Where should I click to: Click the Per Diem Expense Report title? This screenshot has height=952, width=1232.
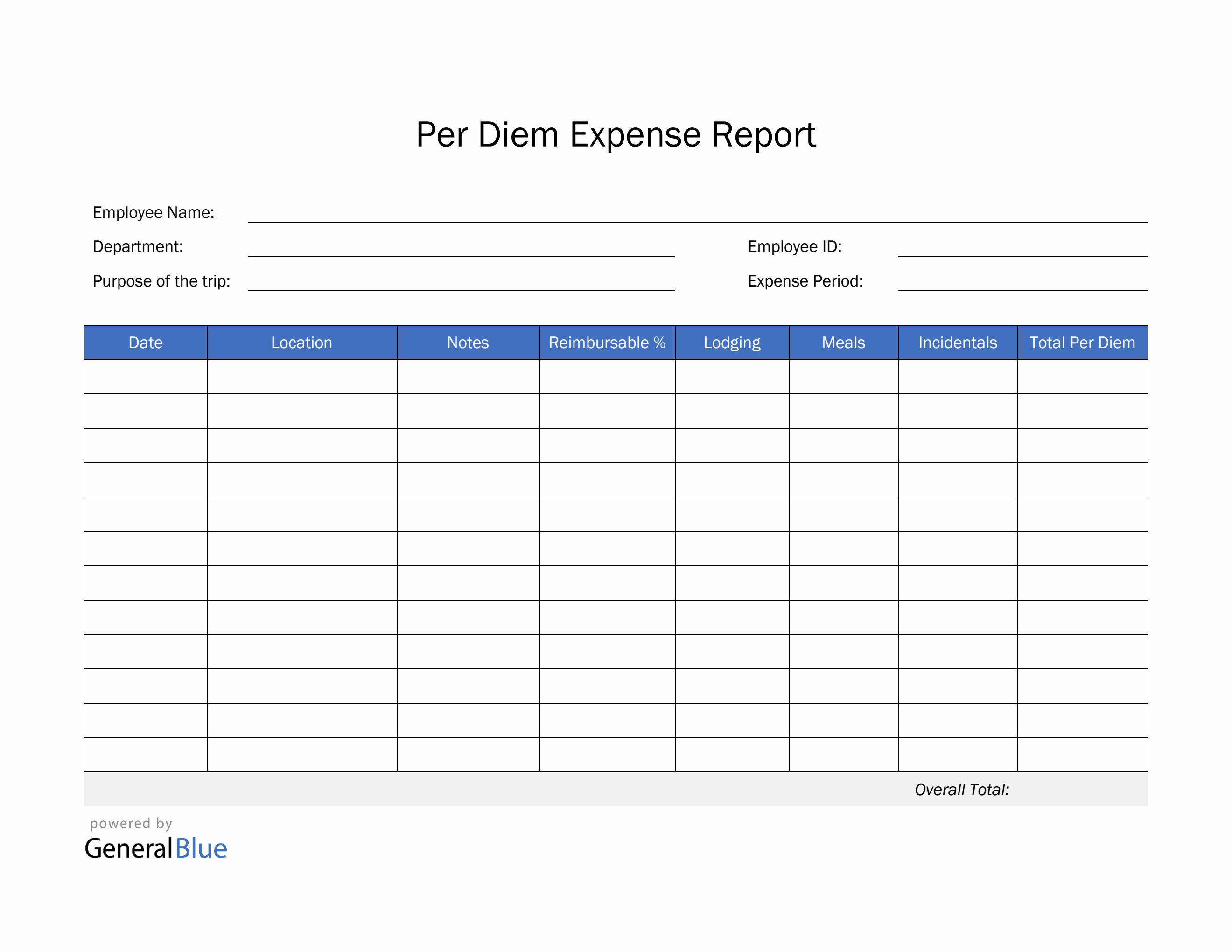click(616, 134)
